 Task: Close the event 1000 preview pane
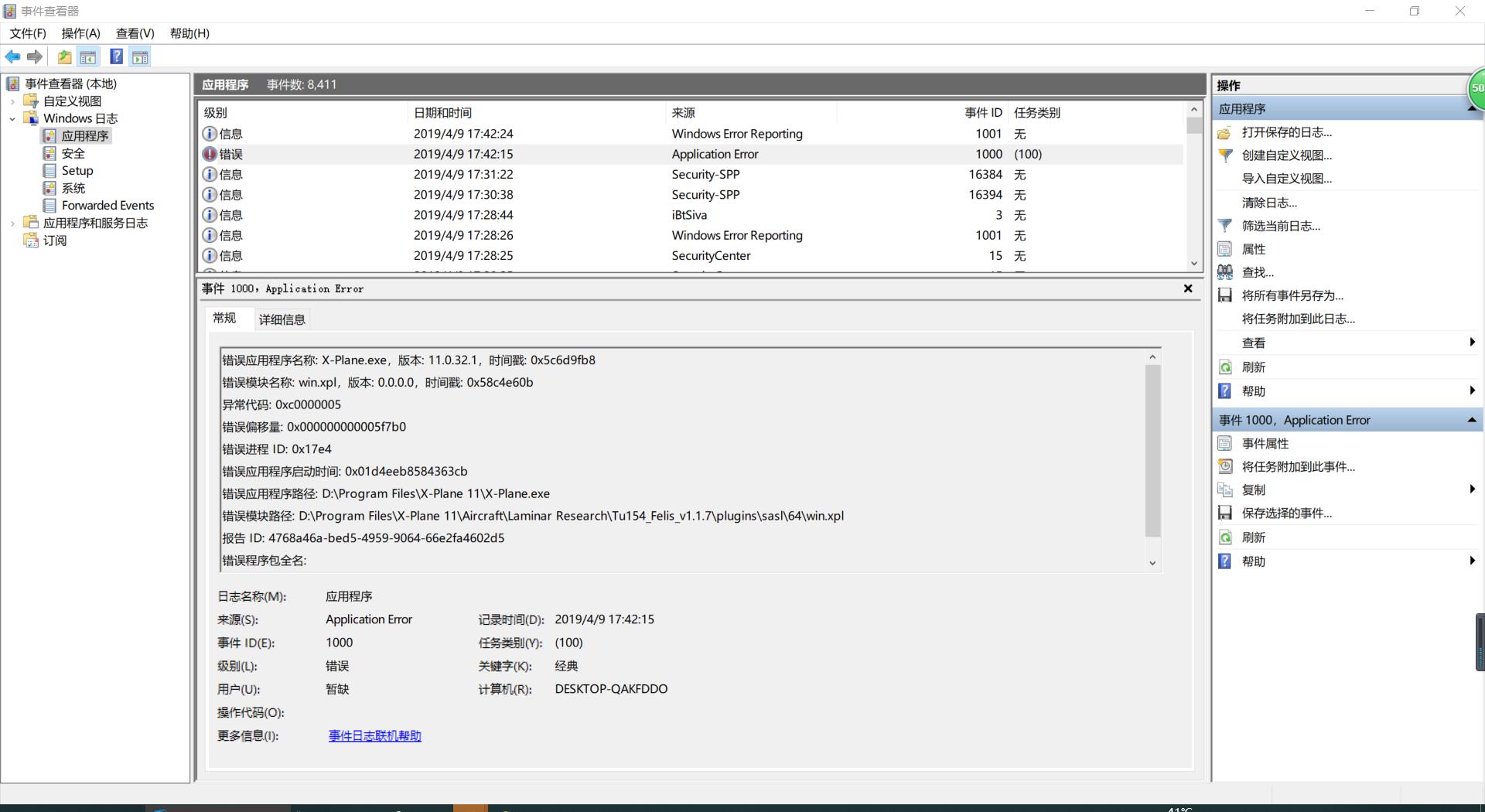pos(1188,288)
